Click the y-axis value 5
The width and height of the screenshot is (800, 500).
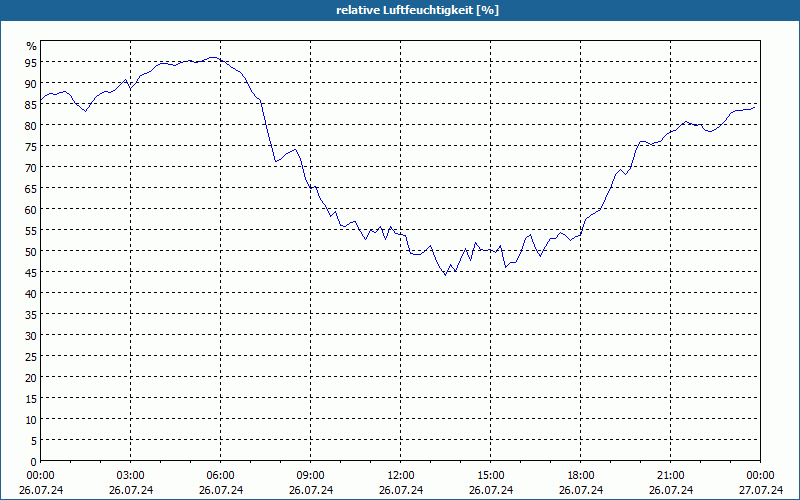click(34, 440)
